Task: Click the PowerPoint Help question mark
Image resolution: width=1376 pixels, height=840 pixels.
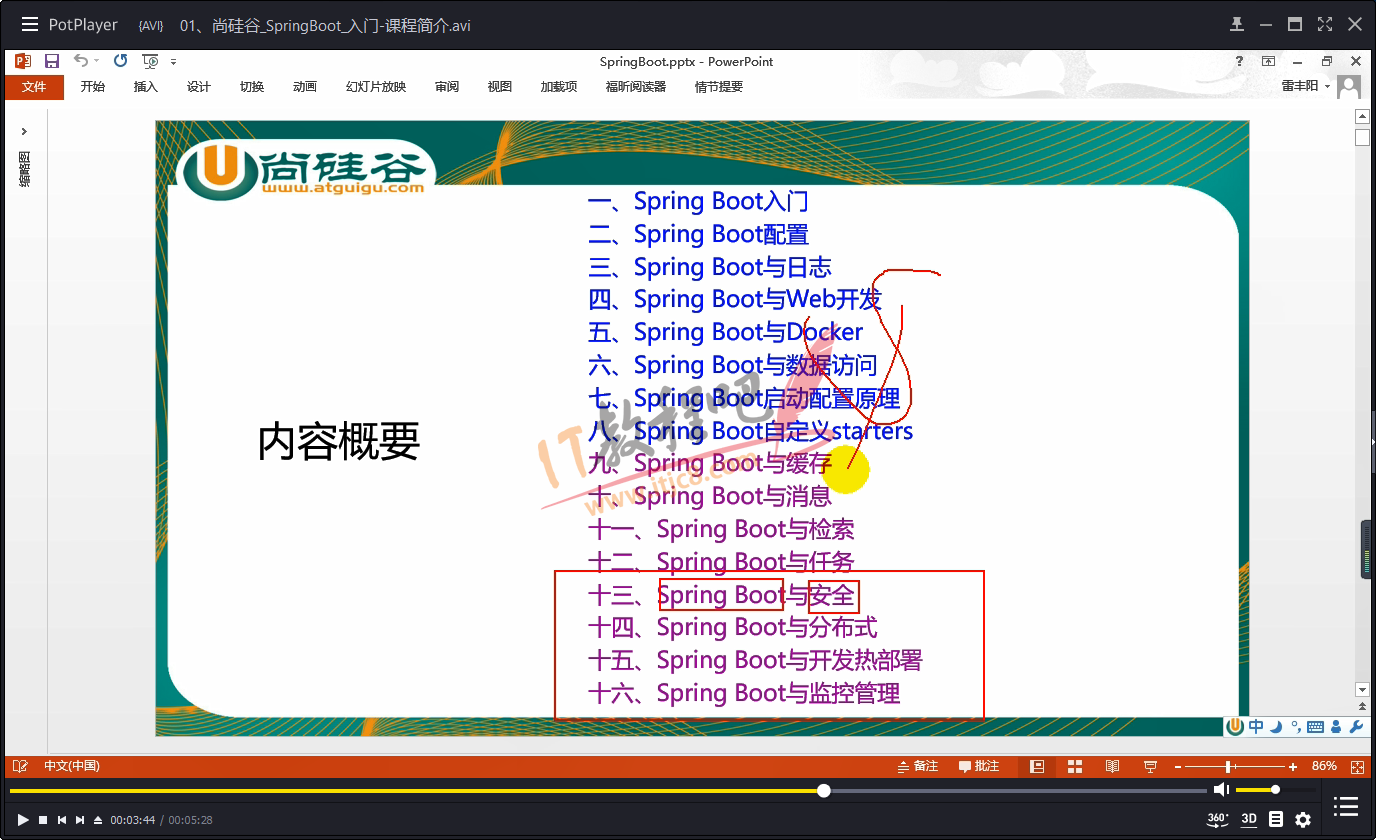Action: tap(1240, 61)
